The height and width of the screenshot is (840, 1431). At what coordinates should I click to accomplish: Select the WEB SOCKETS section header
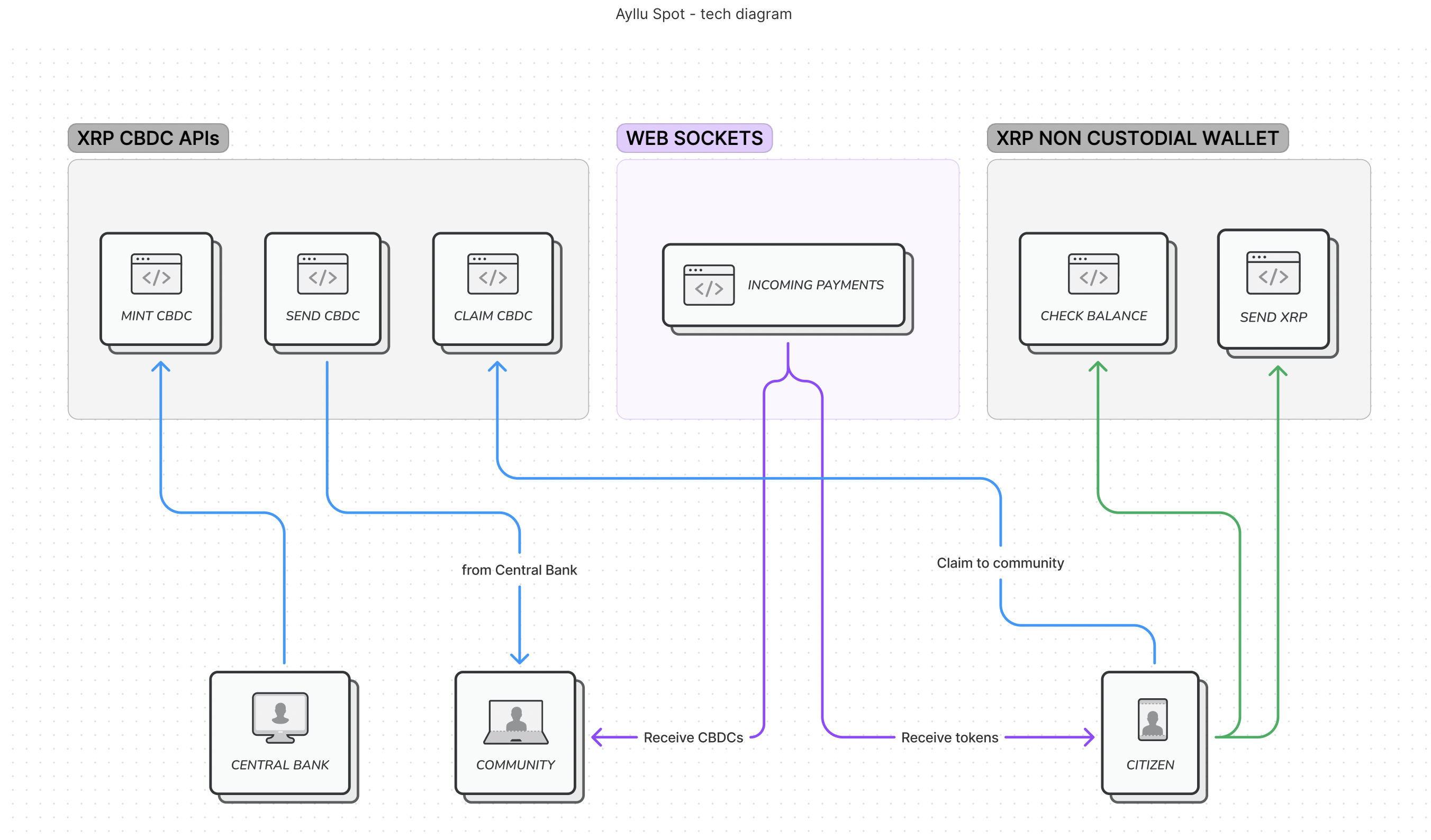coord(694,138)
